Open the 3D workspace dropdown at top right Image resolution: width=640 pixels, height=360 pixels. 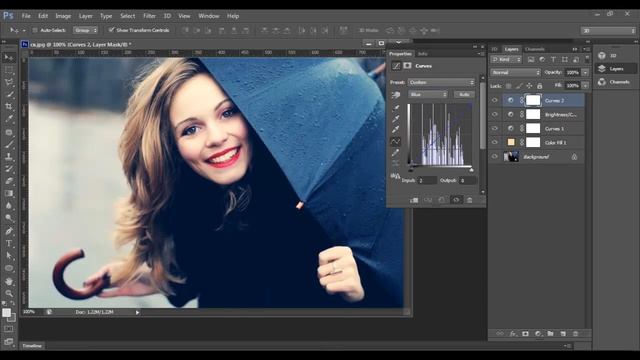click(x=608, y=31)
